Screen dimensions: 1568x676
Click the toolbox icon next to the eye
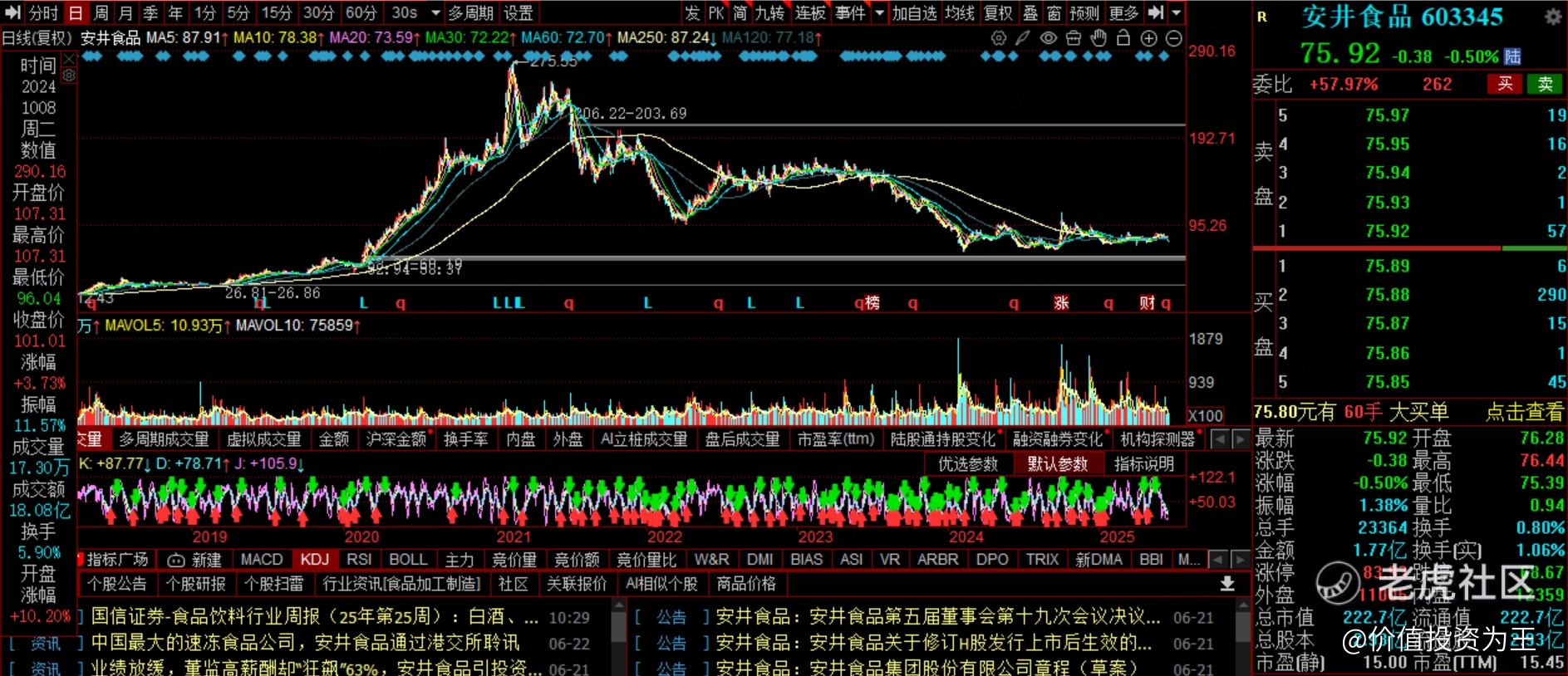pyautogui.click(x=1074, y=38)
